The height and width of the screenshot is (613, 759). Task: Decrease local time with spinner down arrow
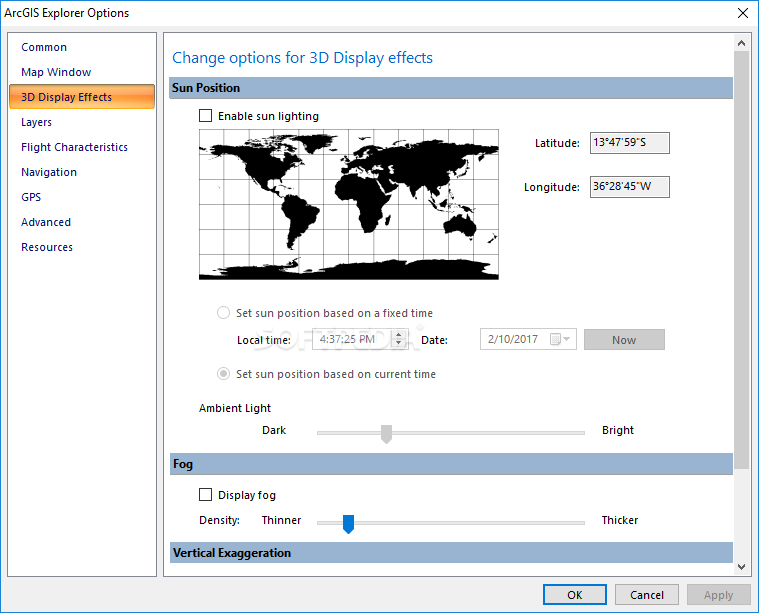[399, 343]
